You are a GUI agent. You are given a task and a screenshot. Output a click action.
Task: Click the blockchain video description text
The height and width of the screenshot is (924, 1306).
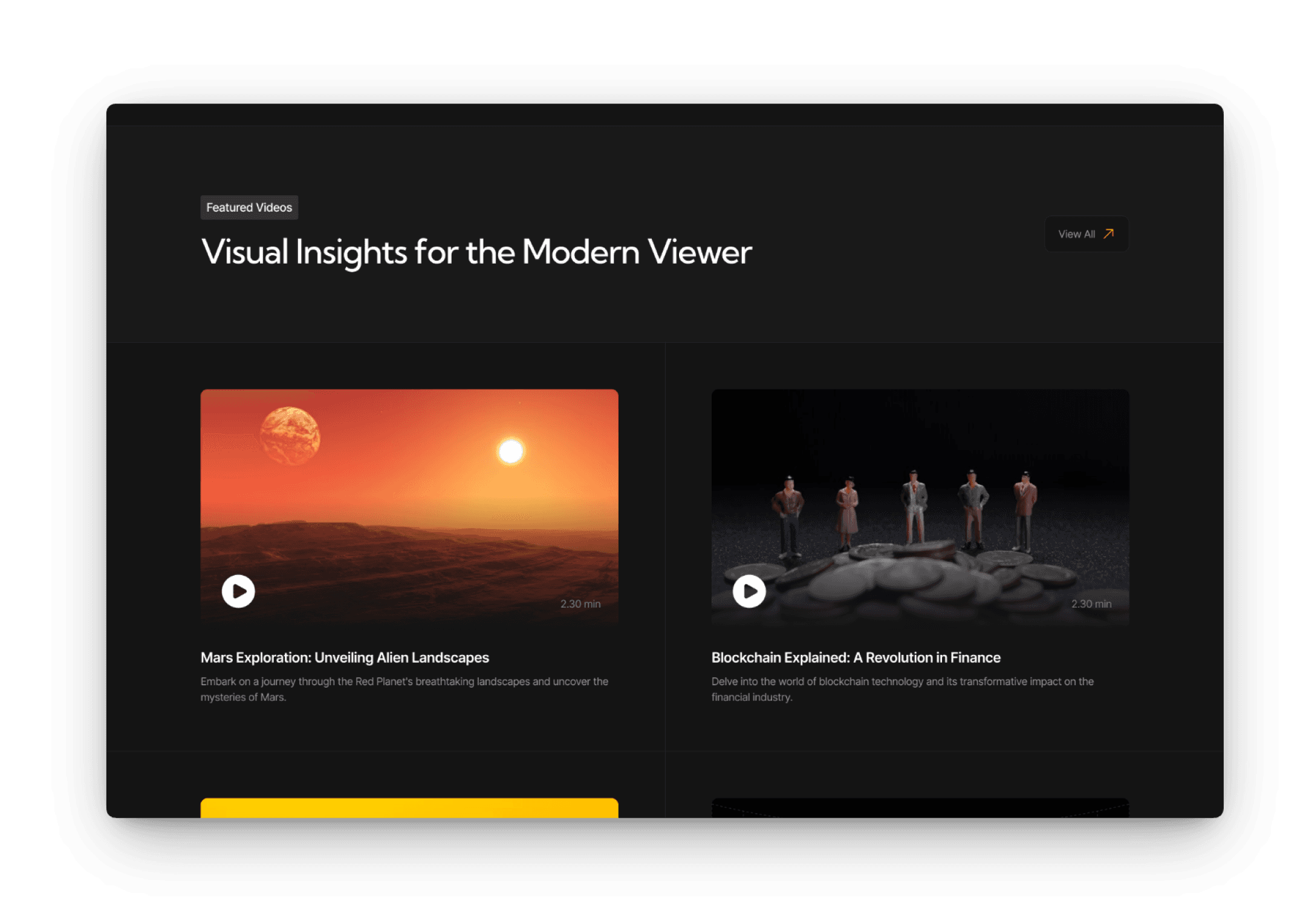902,689
